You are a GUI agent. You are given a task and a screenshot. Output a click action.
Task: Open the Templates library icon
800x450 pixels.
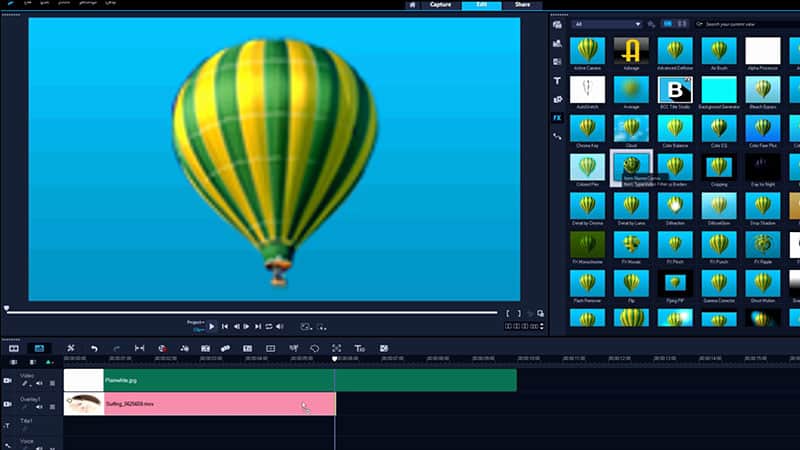coord(557,43)
